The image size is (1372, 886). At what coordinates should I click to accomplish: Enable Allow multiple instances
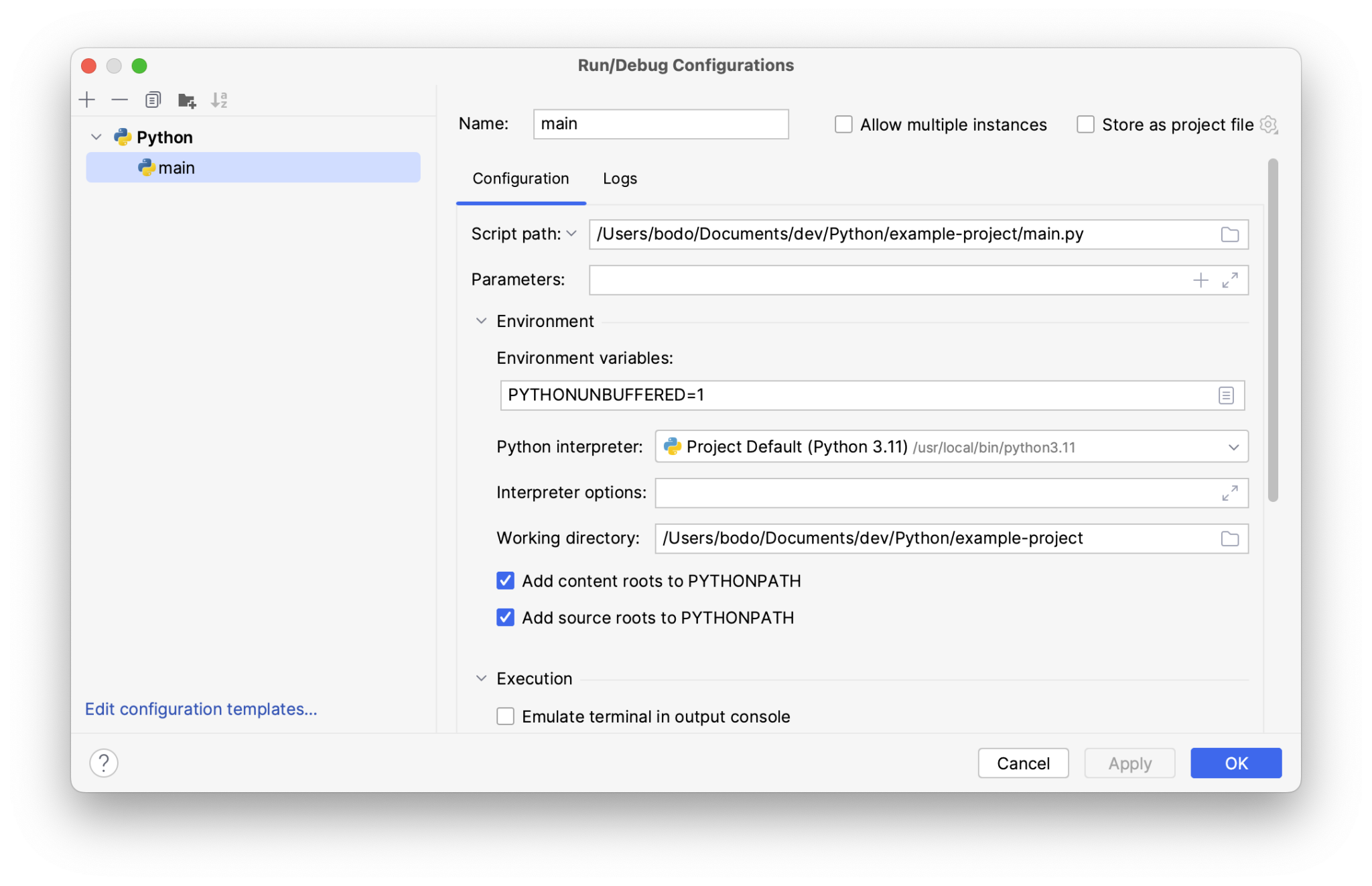point(843,124)
